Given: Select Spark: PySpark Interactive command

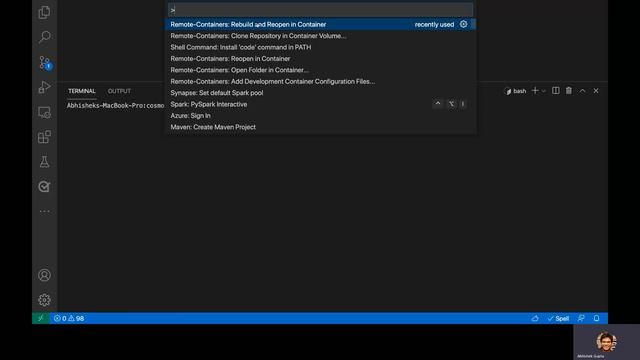Looking at the screenshot, I should 320,104.
